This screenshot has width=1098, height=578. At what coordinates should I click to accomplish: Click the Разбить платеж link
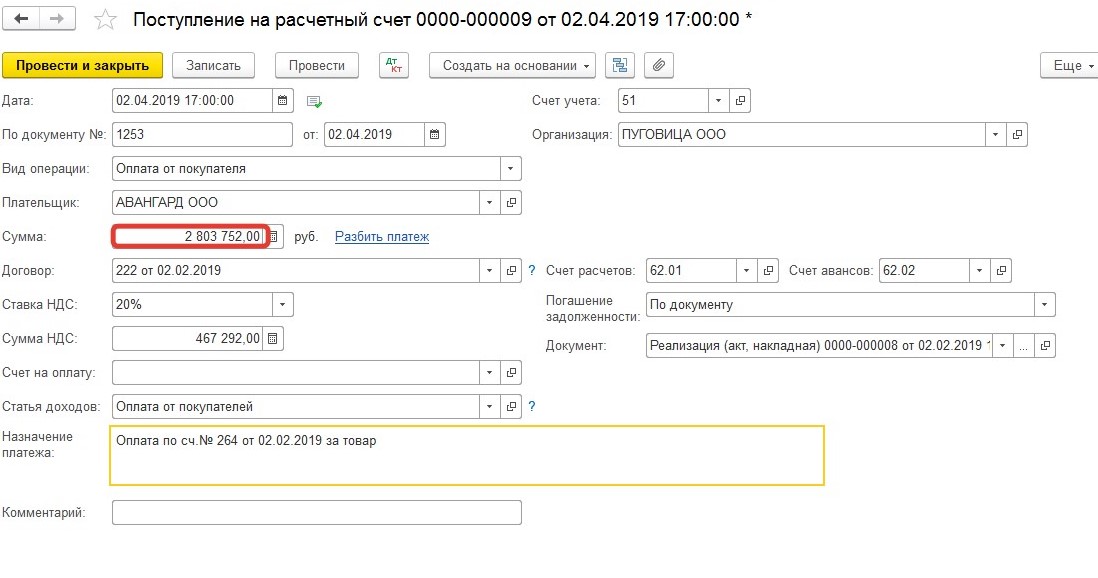tap(381, 237)
